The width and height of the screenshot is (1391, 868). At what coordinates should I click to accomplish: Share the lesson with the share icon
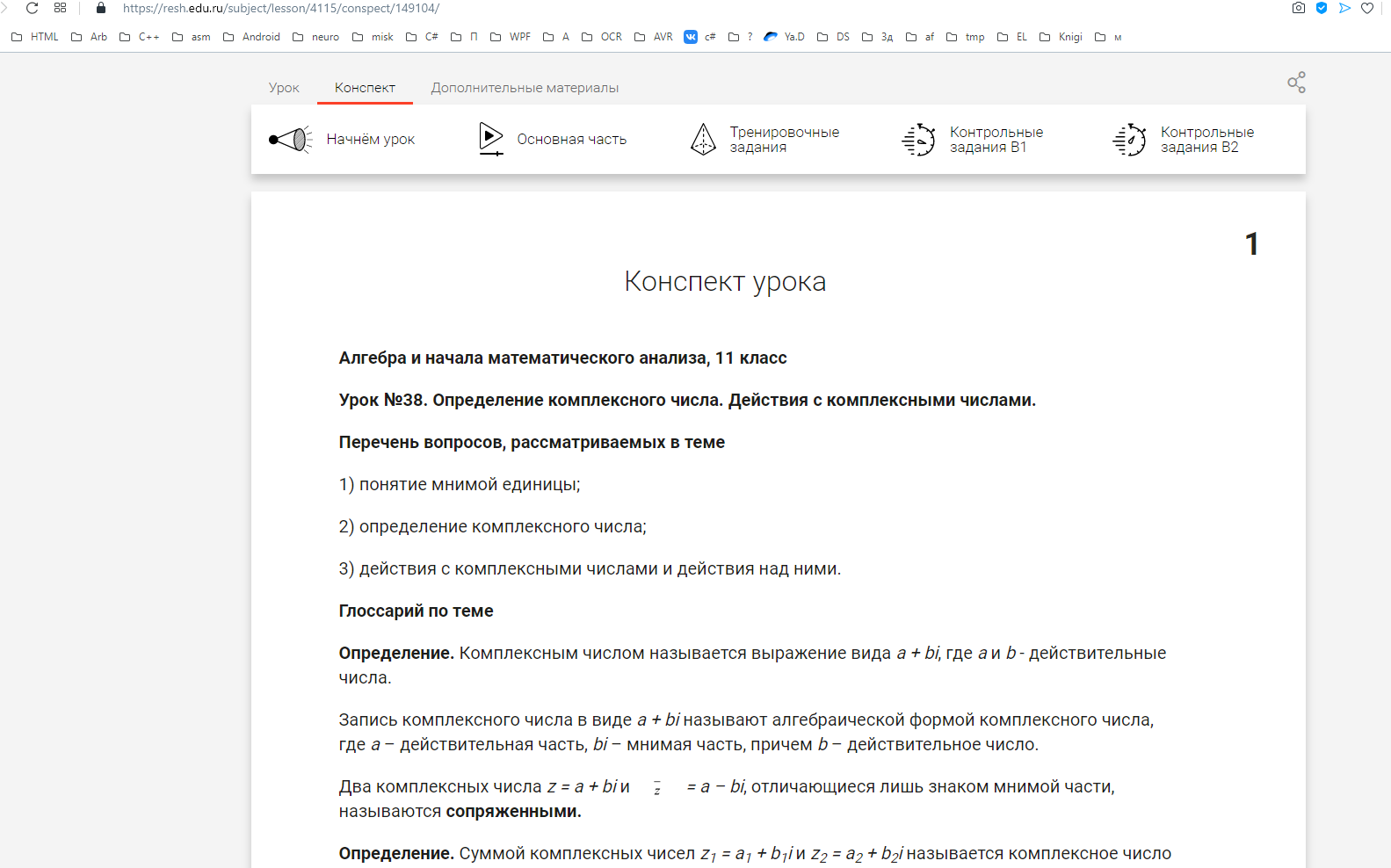point(1296,83)
